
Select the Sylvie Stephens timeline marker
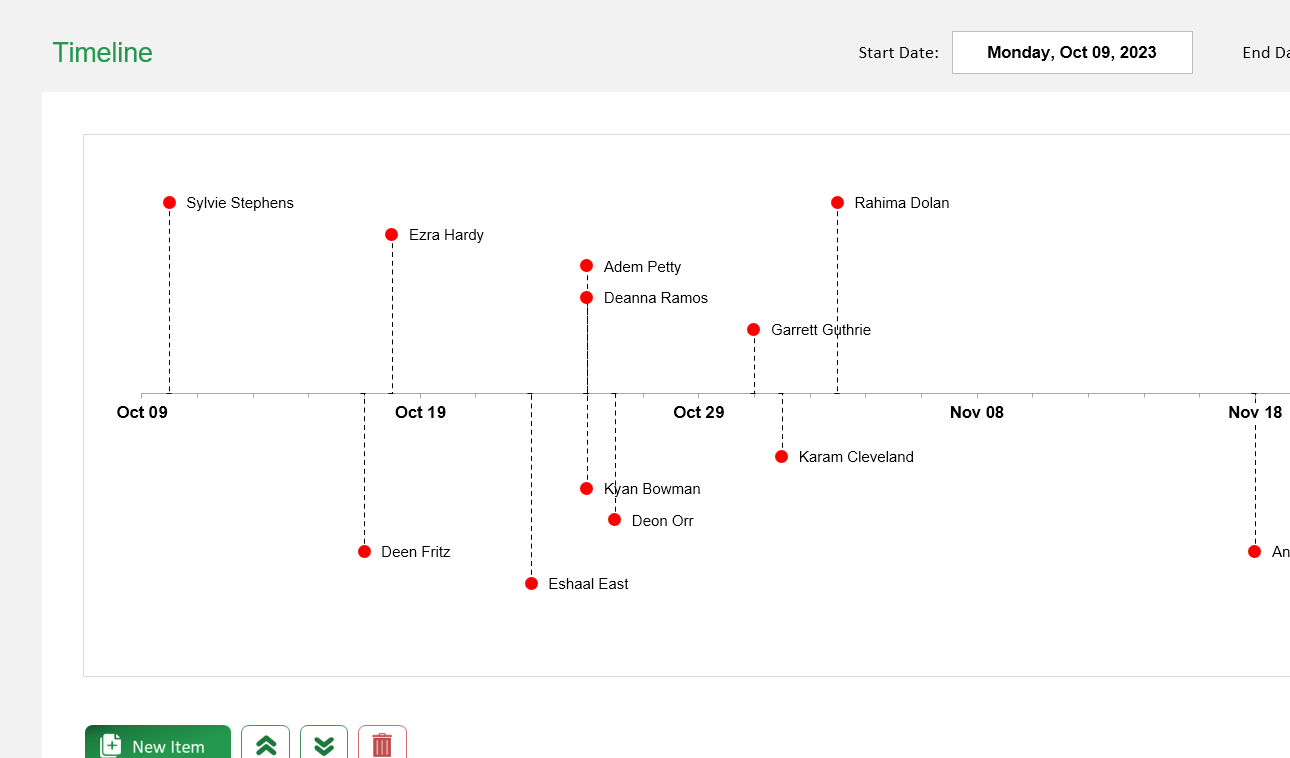tap(169, 202)
